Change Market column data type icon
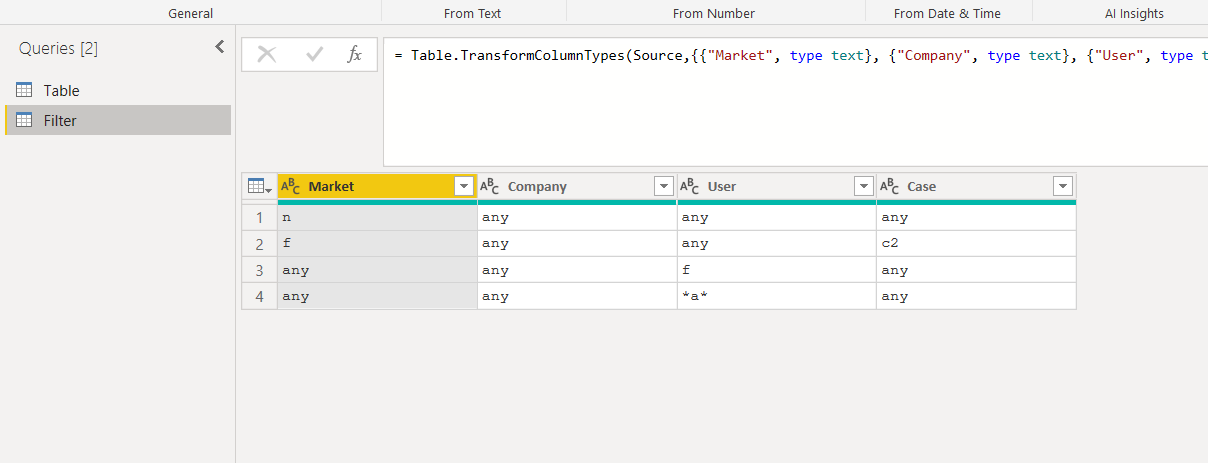The height and width of the screenshot is (463, 1208). pyautogui.click(x=290, y=186)
